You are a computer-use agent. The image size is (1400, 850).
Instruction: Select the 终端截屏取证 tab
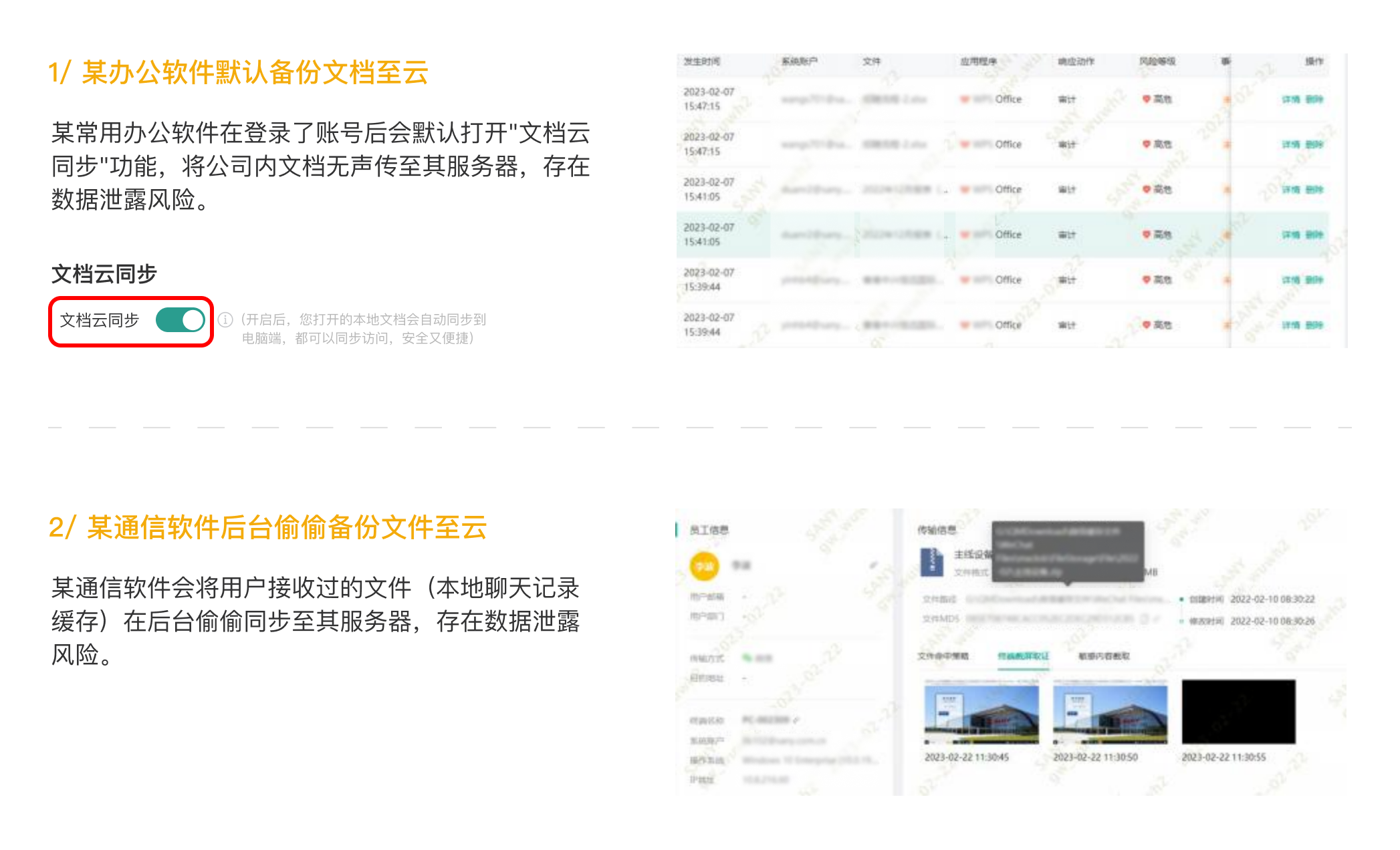click(1023, 656)
